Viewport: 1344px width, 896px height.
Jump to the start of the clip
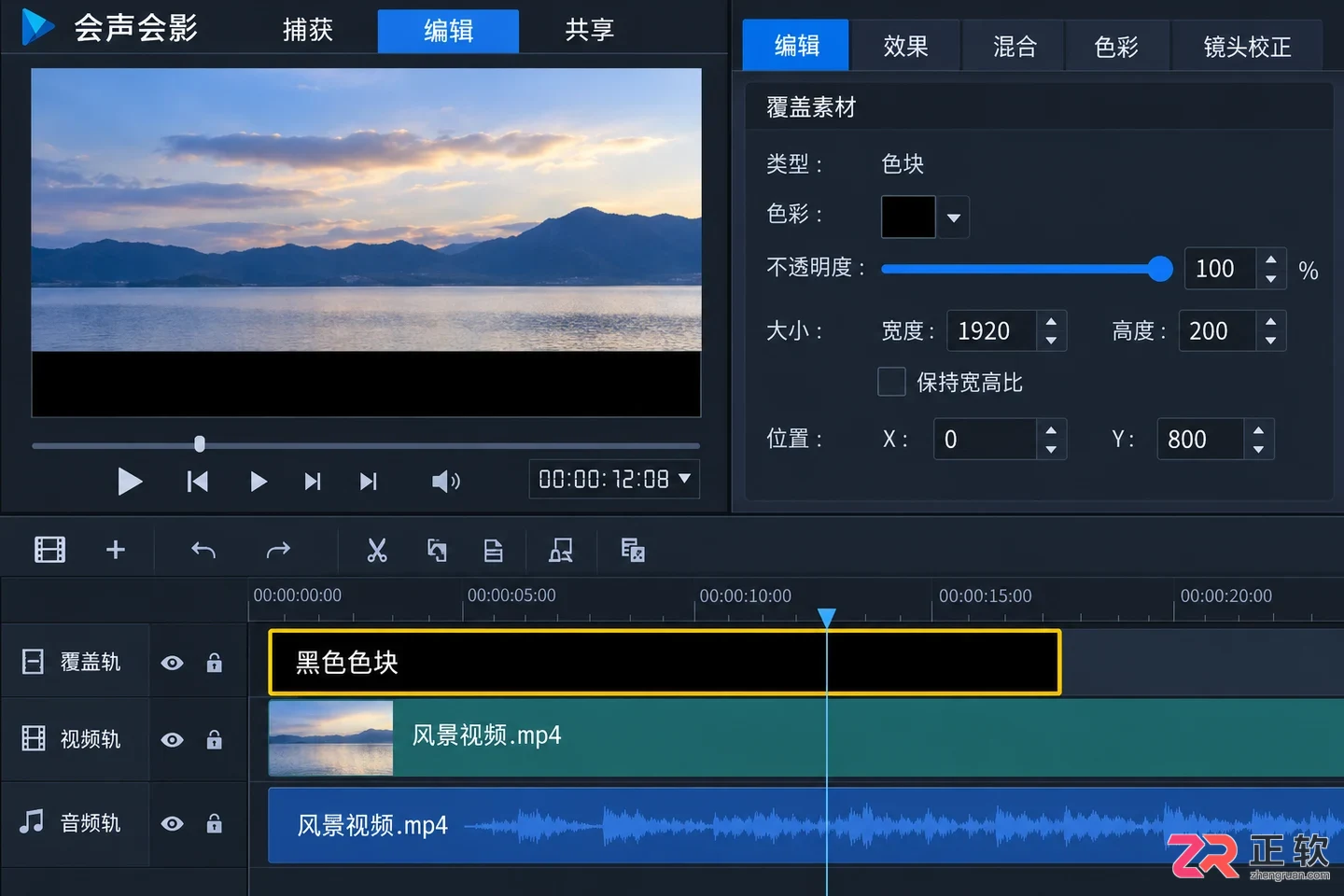tap(197, 482)
